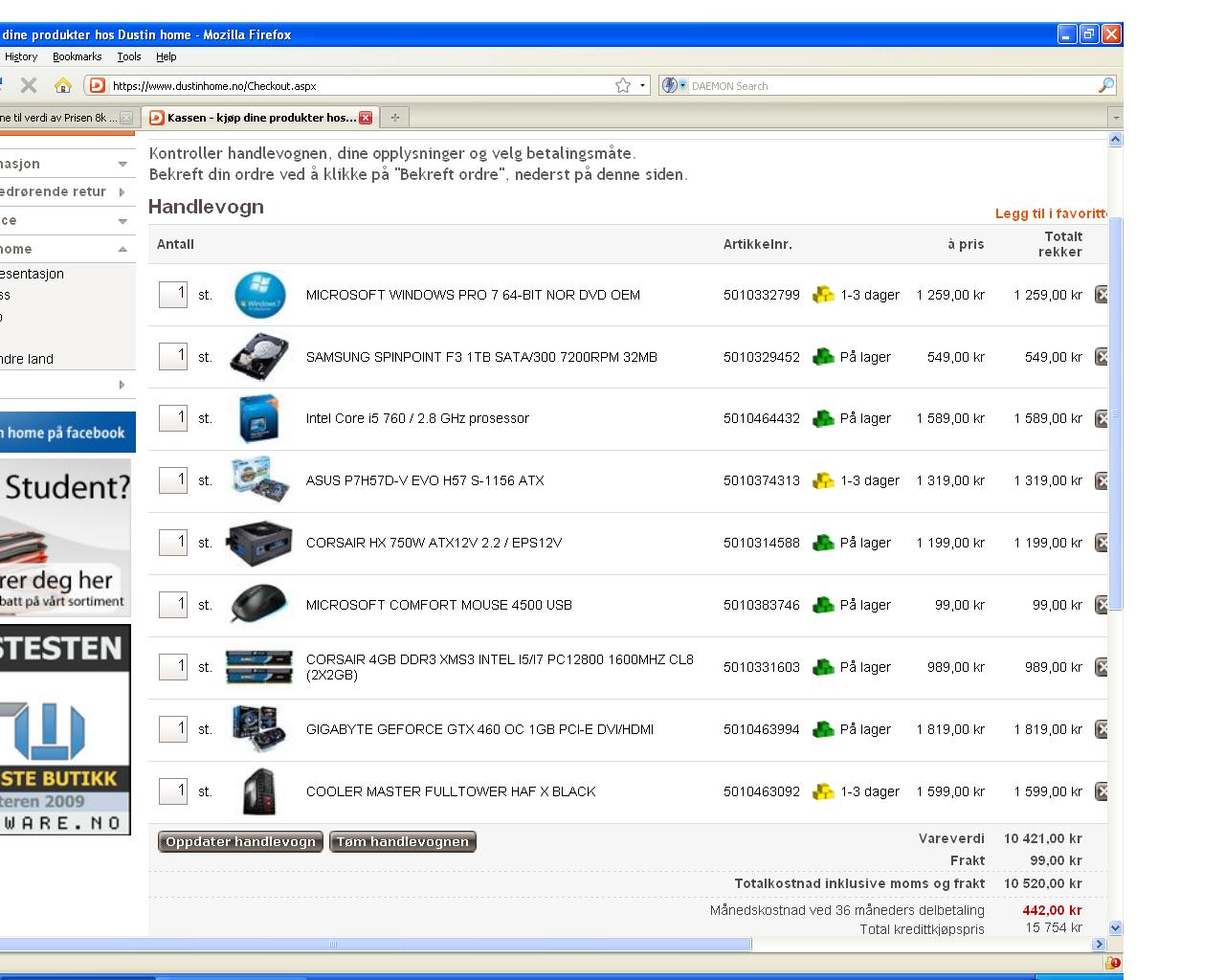1225x980 pixels.
Task: Open Corsair HX 750W product link
Action: (434, 543)
